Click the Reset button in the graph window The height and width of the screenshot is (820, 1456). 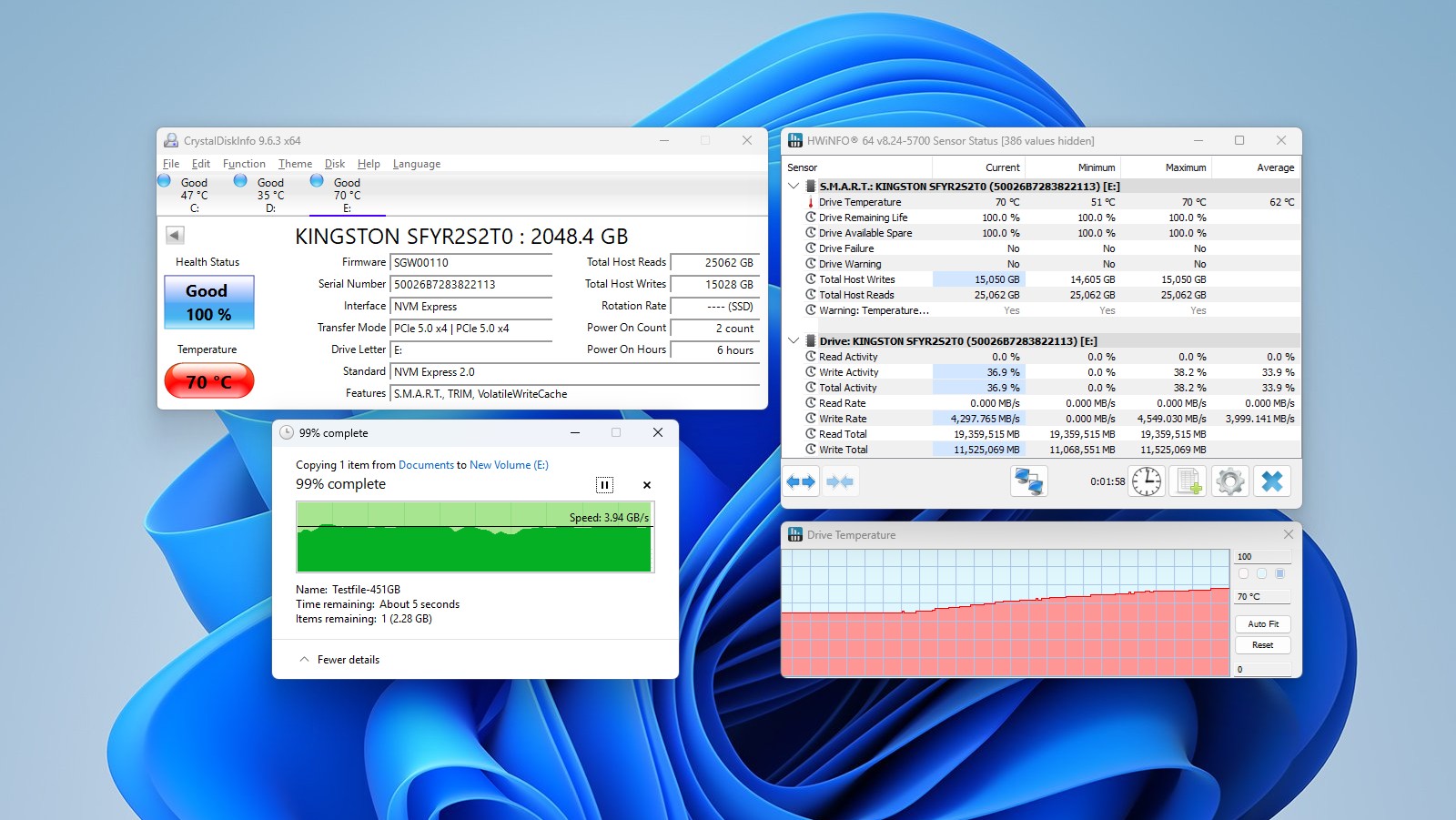pos(1263,645)
